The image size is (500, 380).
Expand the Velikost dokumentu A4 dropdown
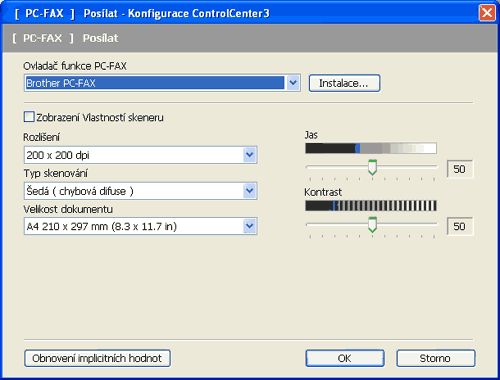click(x=250, y=226)
